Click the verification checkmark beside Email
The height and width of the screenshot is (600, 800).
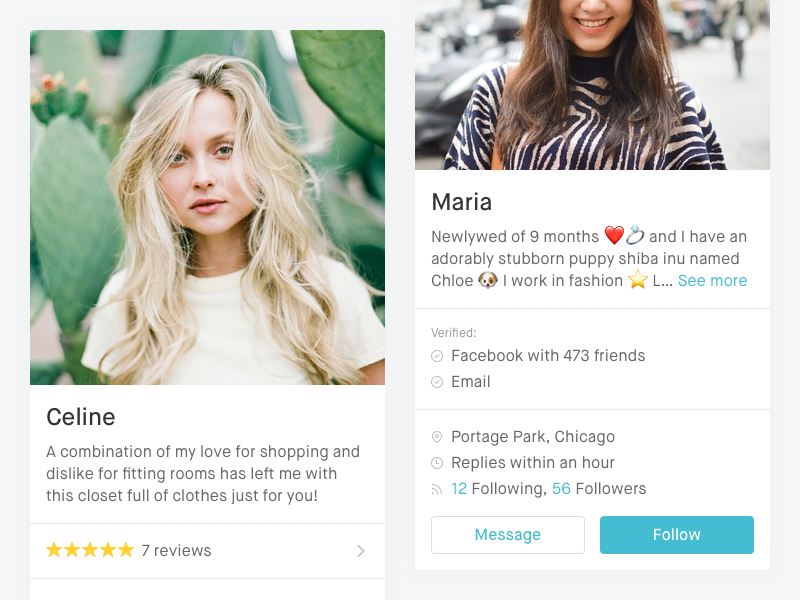pos(437,381)
